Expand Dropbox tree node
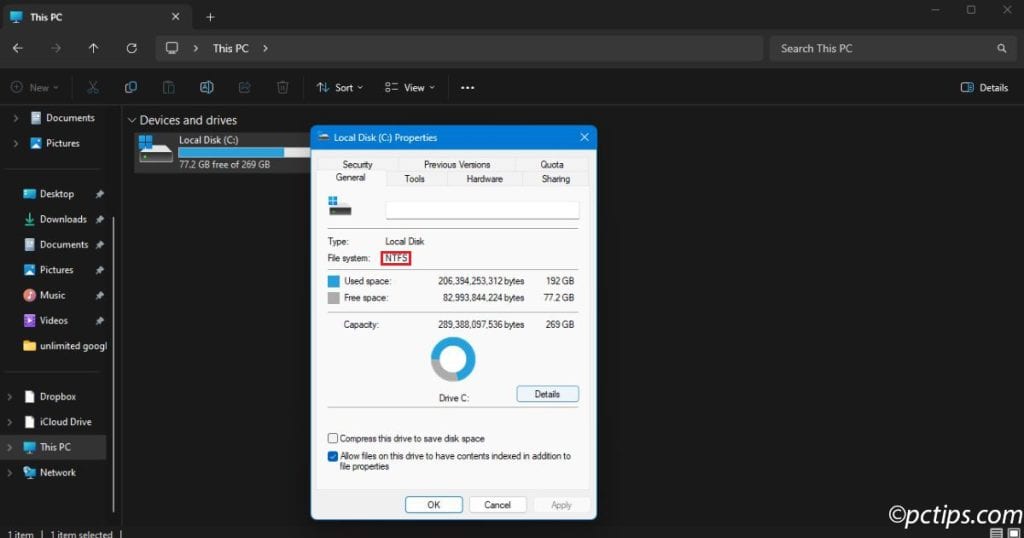 click(9, 396)
